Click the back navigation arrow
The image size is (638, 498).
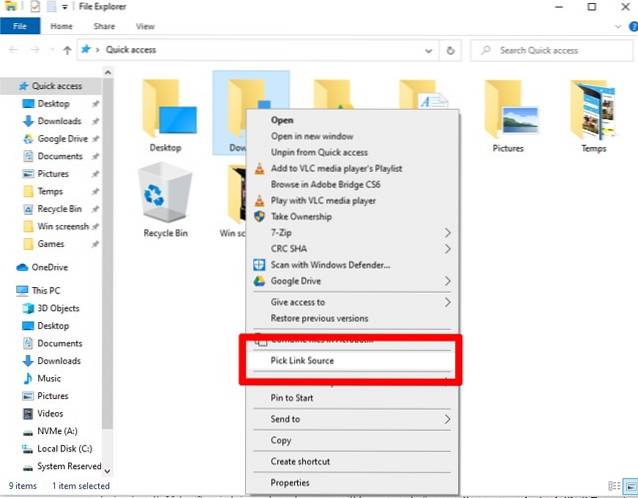click(x=13, y=50)
